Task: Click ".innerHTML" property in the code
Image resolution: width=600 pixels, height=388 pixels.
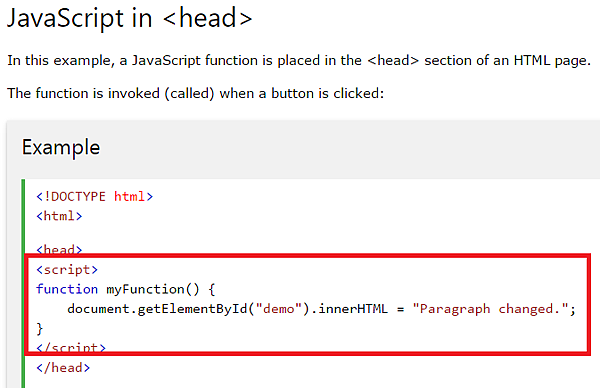Action: coord(349,309)
